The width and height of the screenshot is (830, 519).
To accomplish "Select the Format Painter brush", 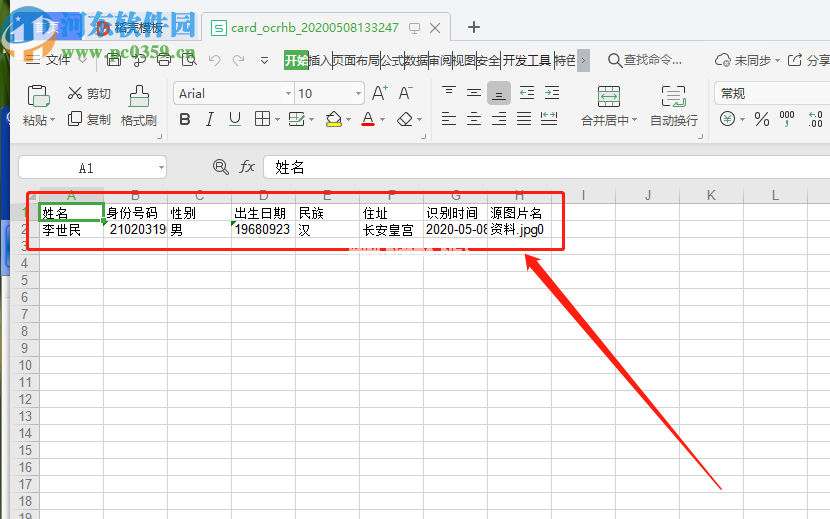I will pyautogui.click(x=139, y=96).
